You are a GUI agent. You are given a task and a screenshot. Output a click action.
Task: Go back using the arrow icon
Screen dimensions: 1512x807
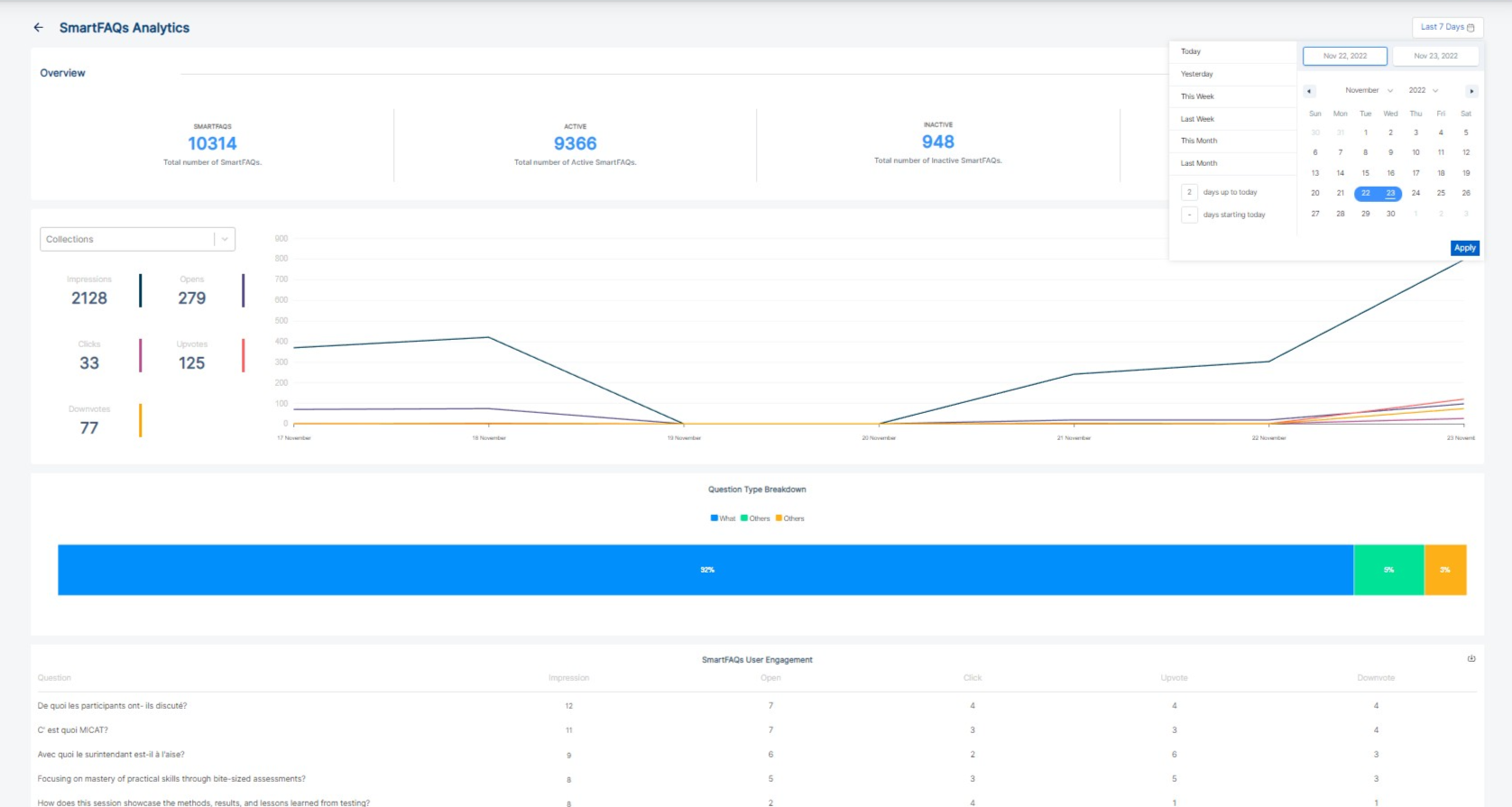coord(38,27)
